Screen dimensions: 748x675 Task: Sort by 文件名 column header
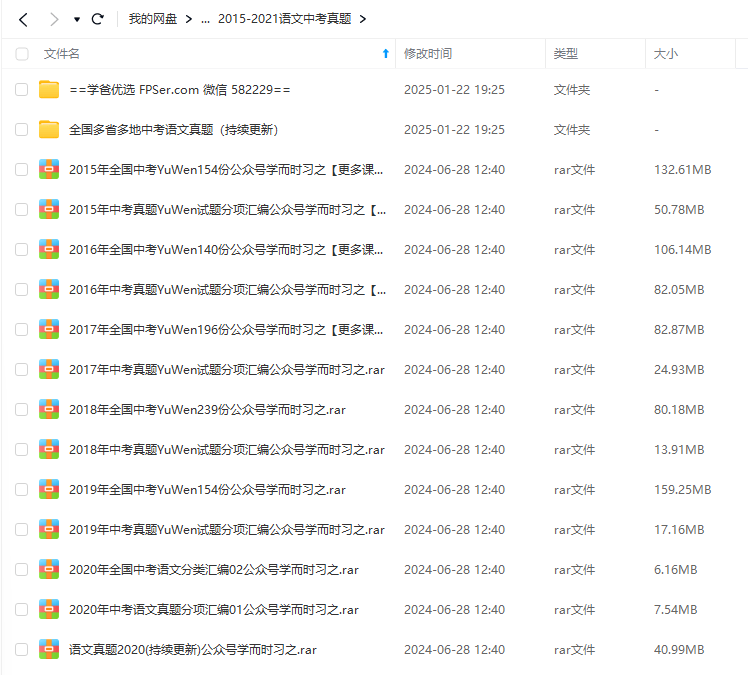(62, 54)
